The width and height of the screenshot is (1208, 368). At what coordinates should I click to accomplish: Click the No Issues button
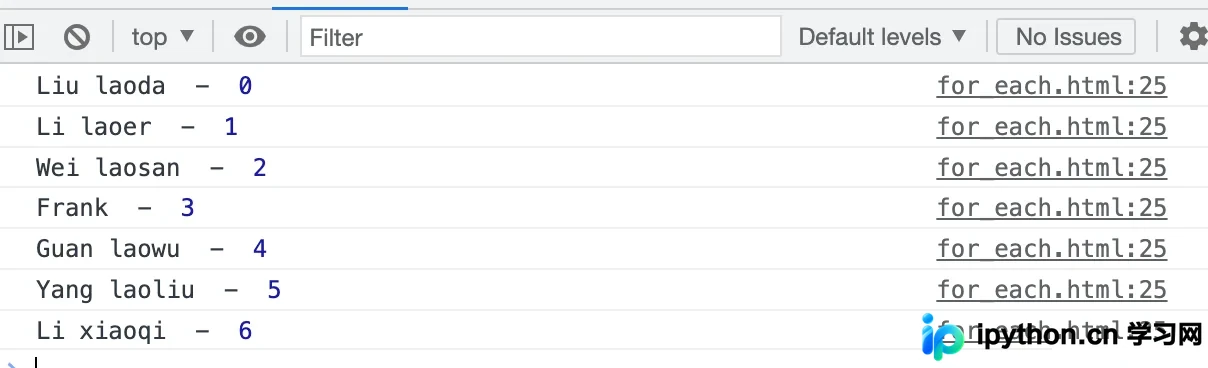pos(1068,37)
